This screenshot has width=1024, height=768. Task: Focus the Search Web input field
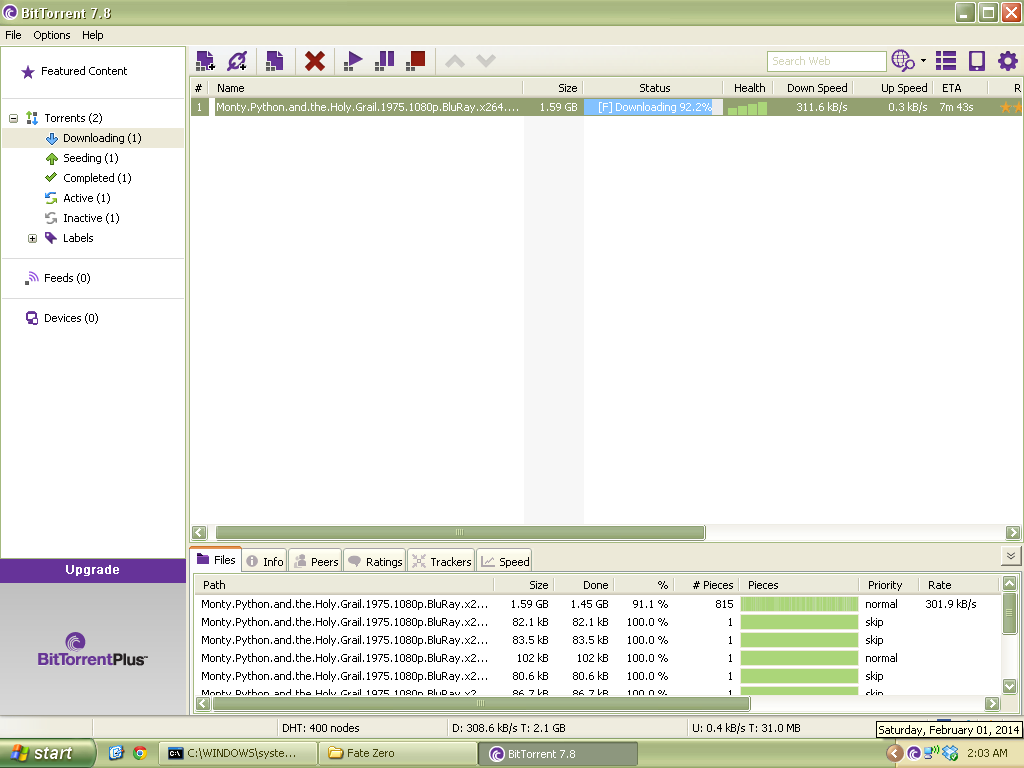point(826,61)
